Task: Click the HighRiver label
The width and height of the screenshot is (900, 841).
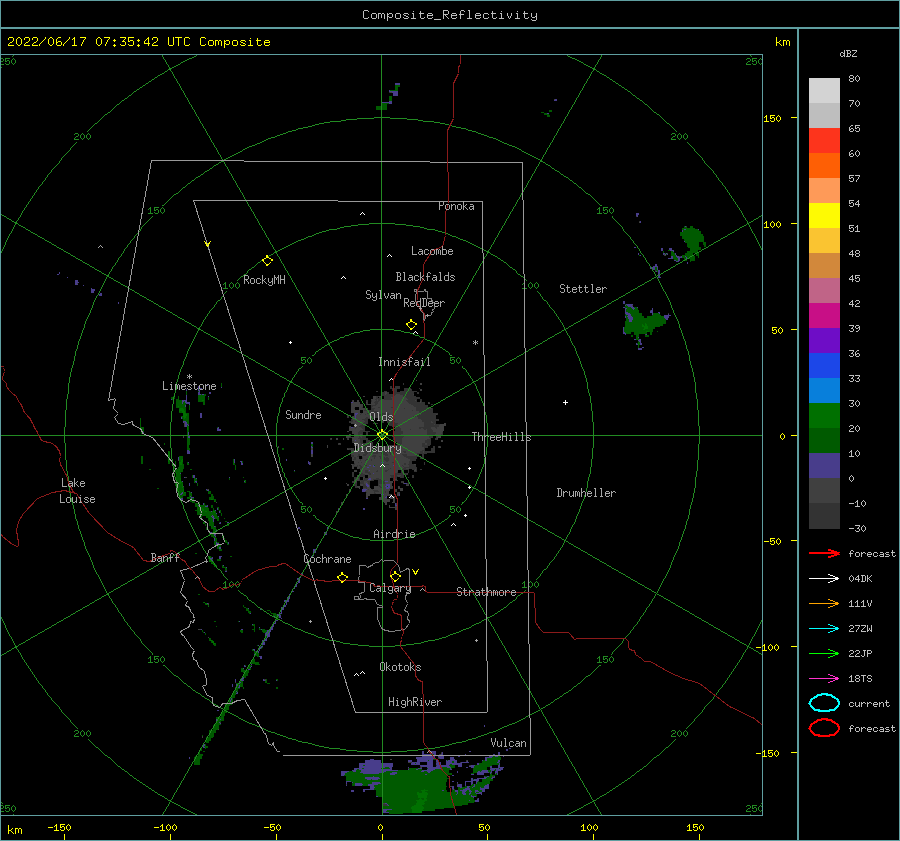Action: pyautogui.click(x=415, y=702)
